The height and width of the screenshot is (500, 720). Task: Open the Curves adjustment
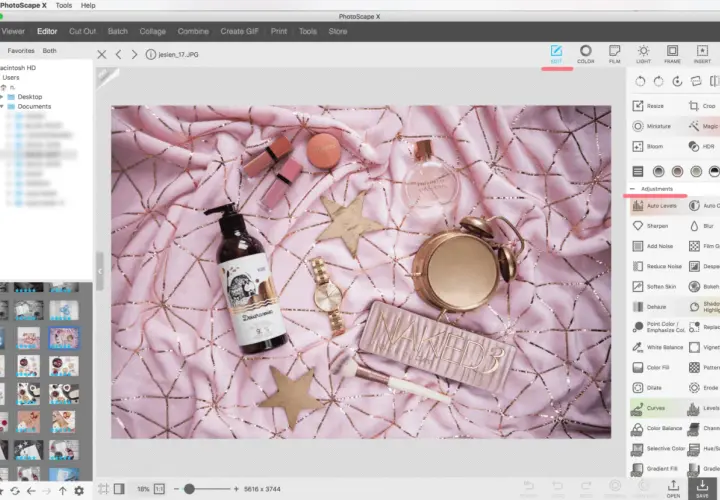point(648,408)
